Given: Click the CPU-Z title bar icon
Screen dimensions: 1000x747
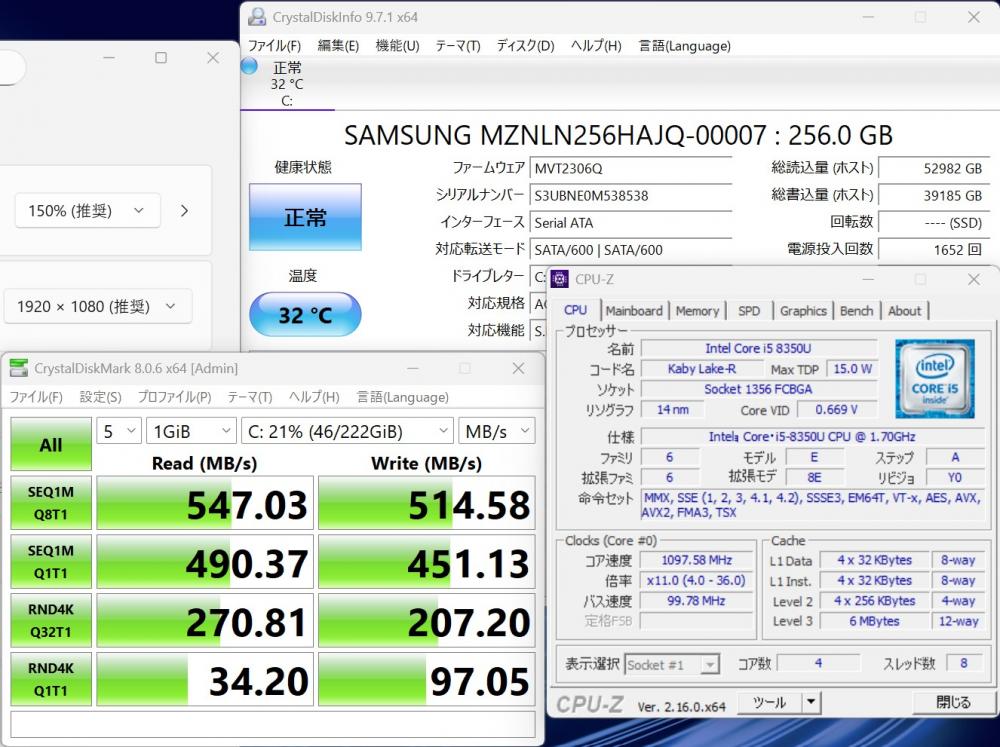Looking at the screenshot, I should (x=560, y=279).
